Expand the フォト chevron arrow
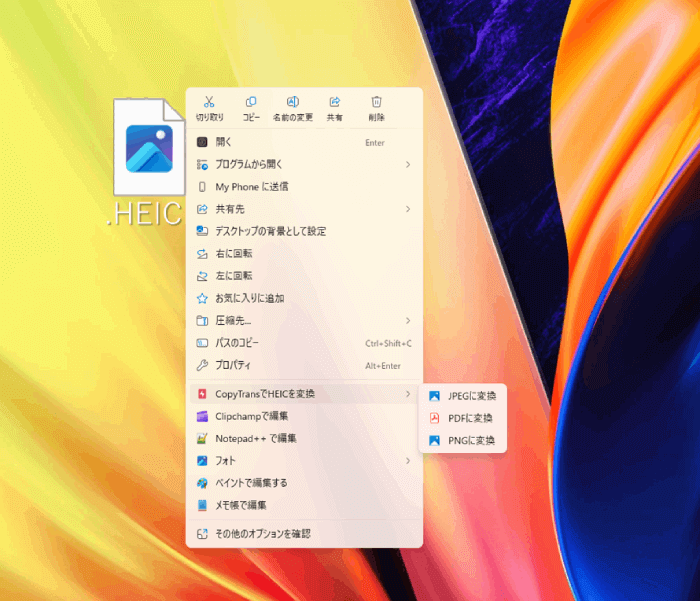This screenshot has height=601, width=700. [408, 461]
